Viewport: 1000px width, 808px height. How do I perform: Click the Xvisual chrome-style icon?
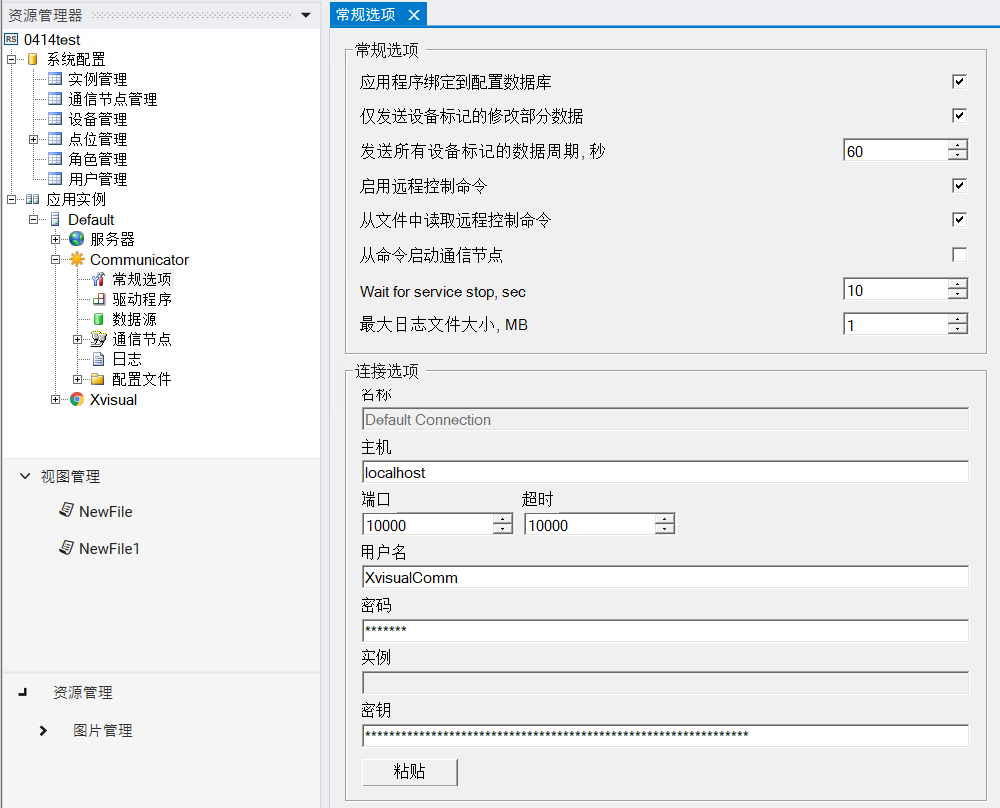(77, 399)
